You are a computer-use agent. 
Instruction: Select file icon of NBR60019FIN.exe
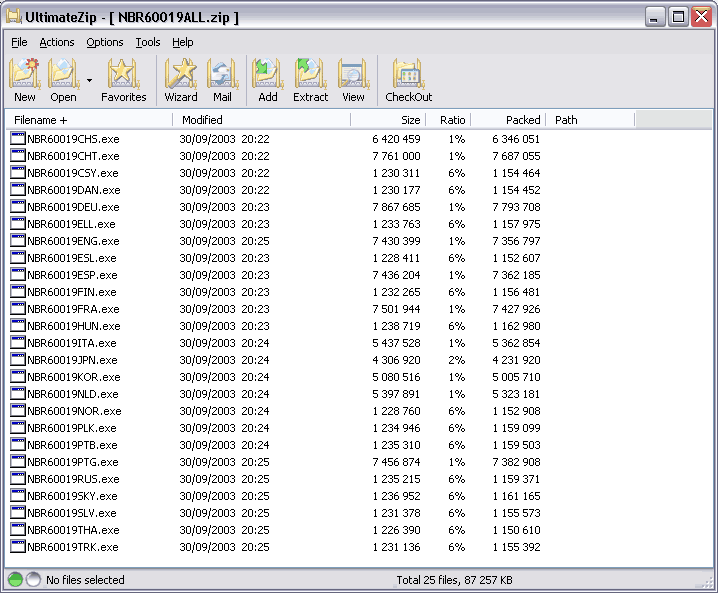(18, 292)
